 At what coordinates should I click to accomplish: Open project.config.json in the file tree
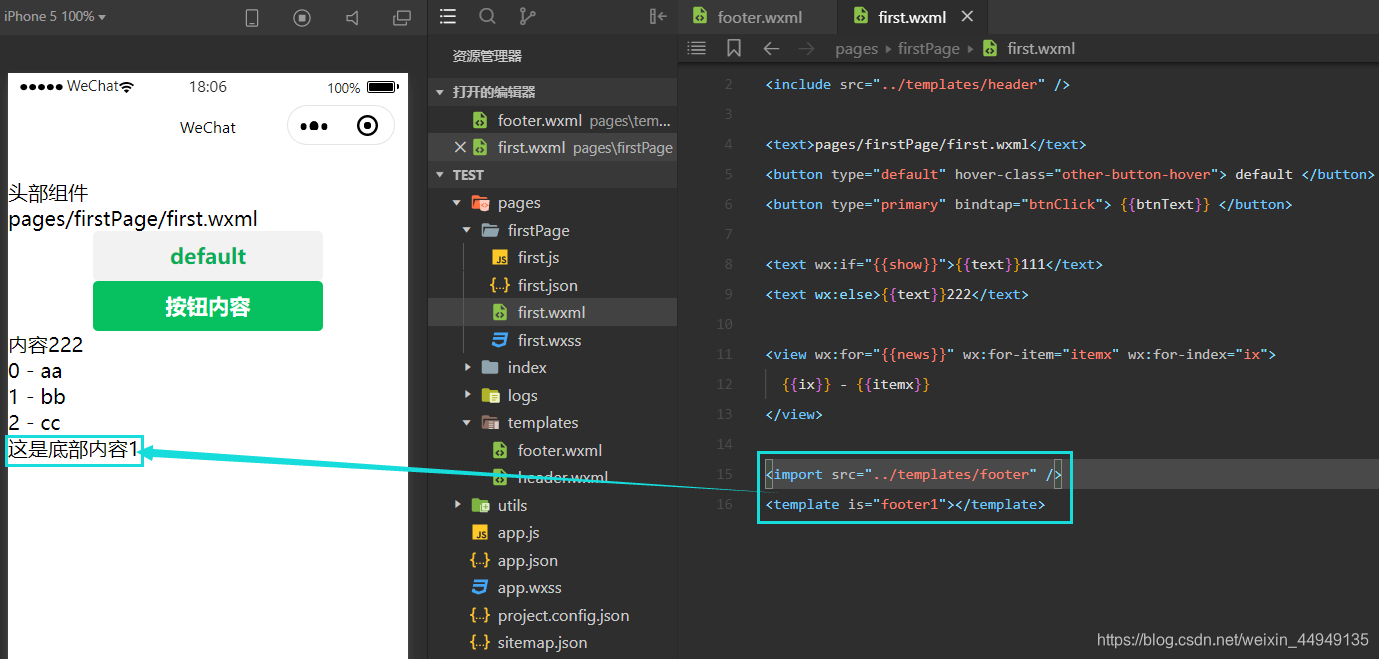click(552, 615)
